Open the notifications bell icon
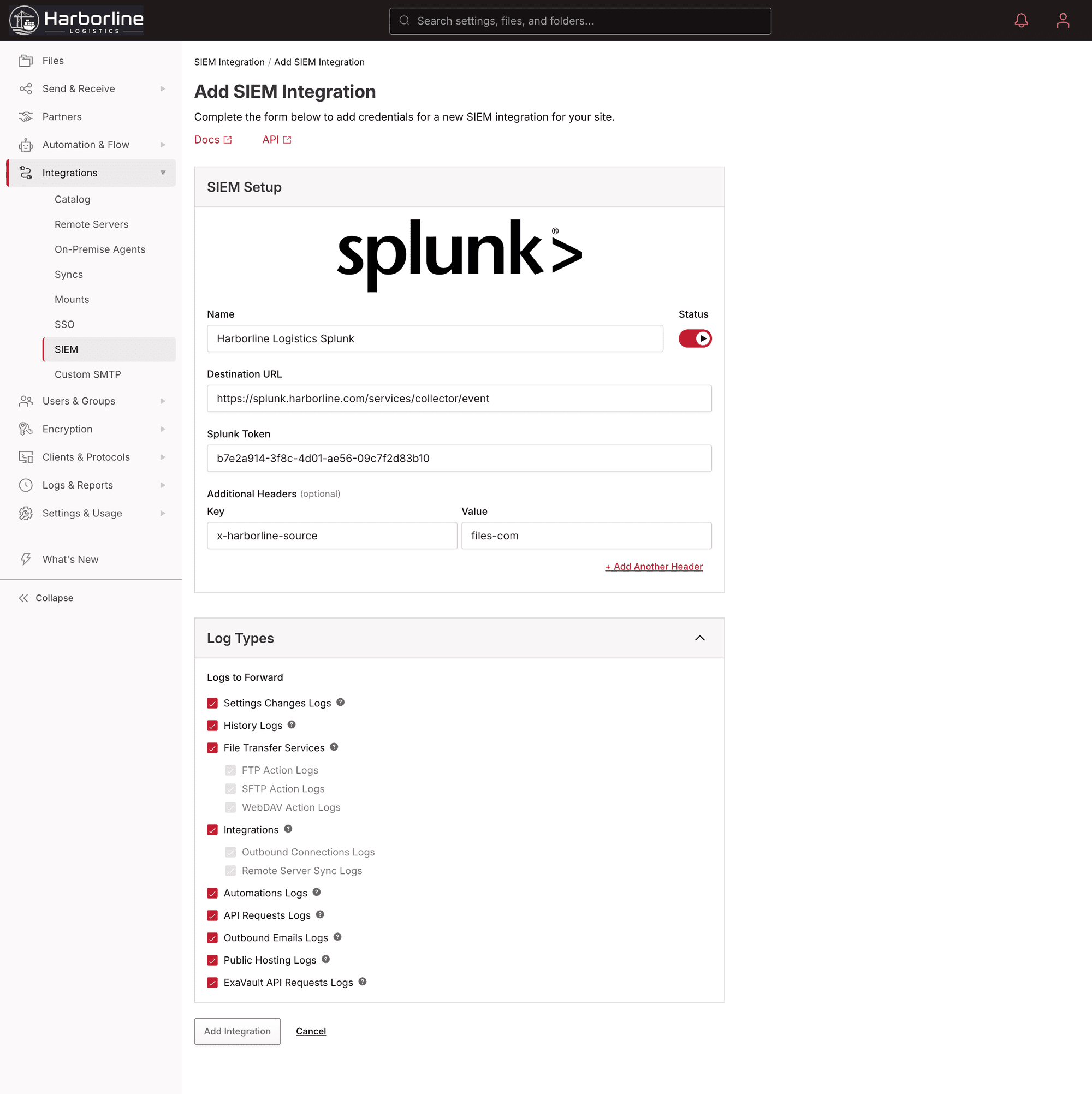This screenshot has width=1092, height=1094. [1021, 21]
